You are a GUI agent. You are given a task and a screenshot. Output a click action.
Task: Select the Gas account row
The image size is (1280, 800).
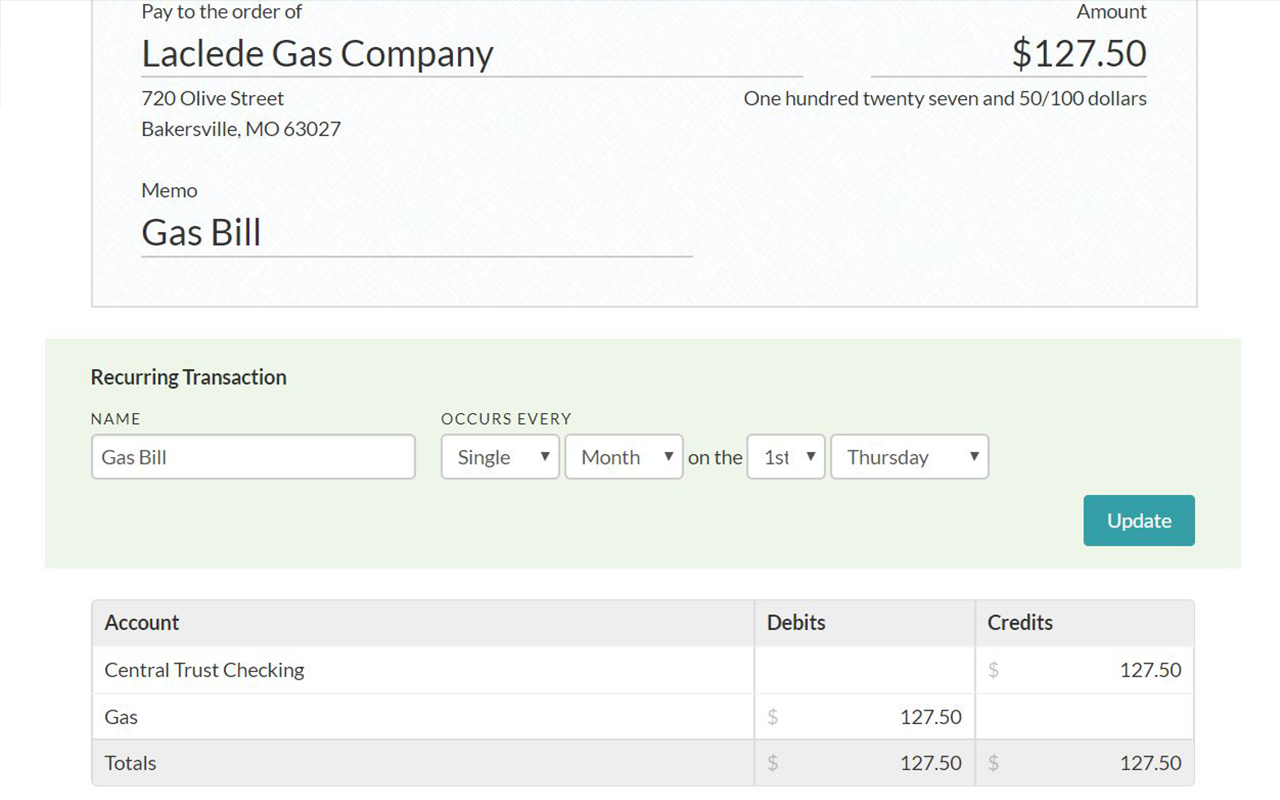643,717
